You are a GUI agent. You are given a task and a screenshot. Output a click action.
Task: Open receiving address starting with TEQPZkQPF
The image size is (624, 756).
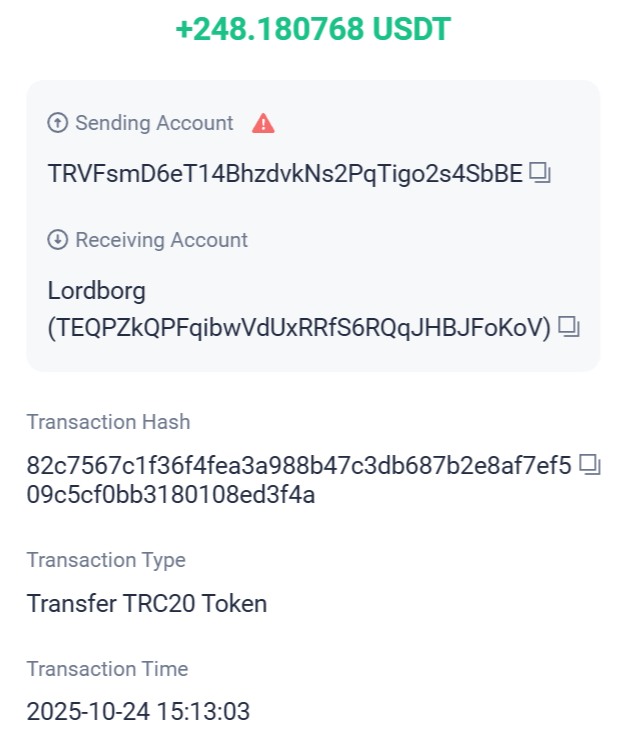click(300, 327)
